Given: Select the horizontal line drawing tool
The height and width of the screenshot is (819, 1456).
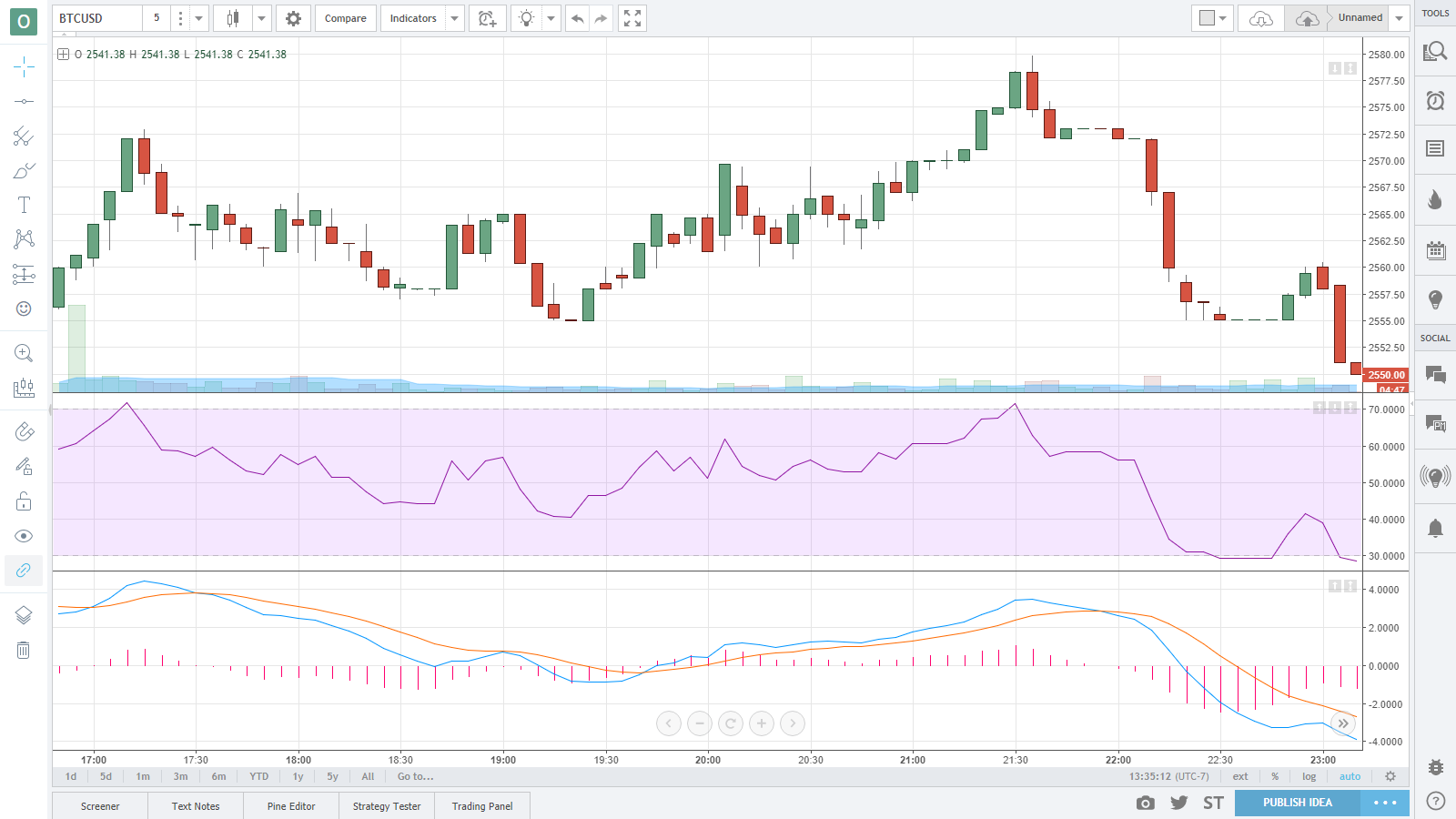Looking at the screenshot, I should click(x=24, y=101).
